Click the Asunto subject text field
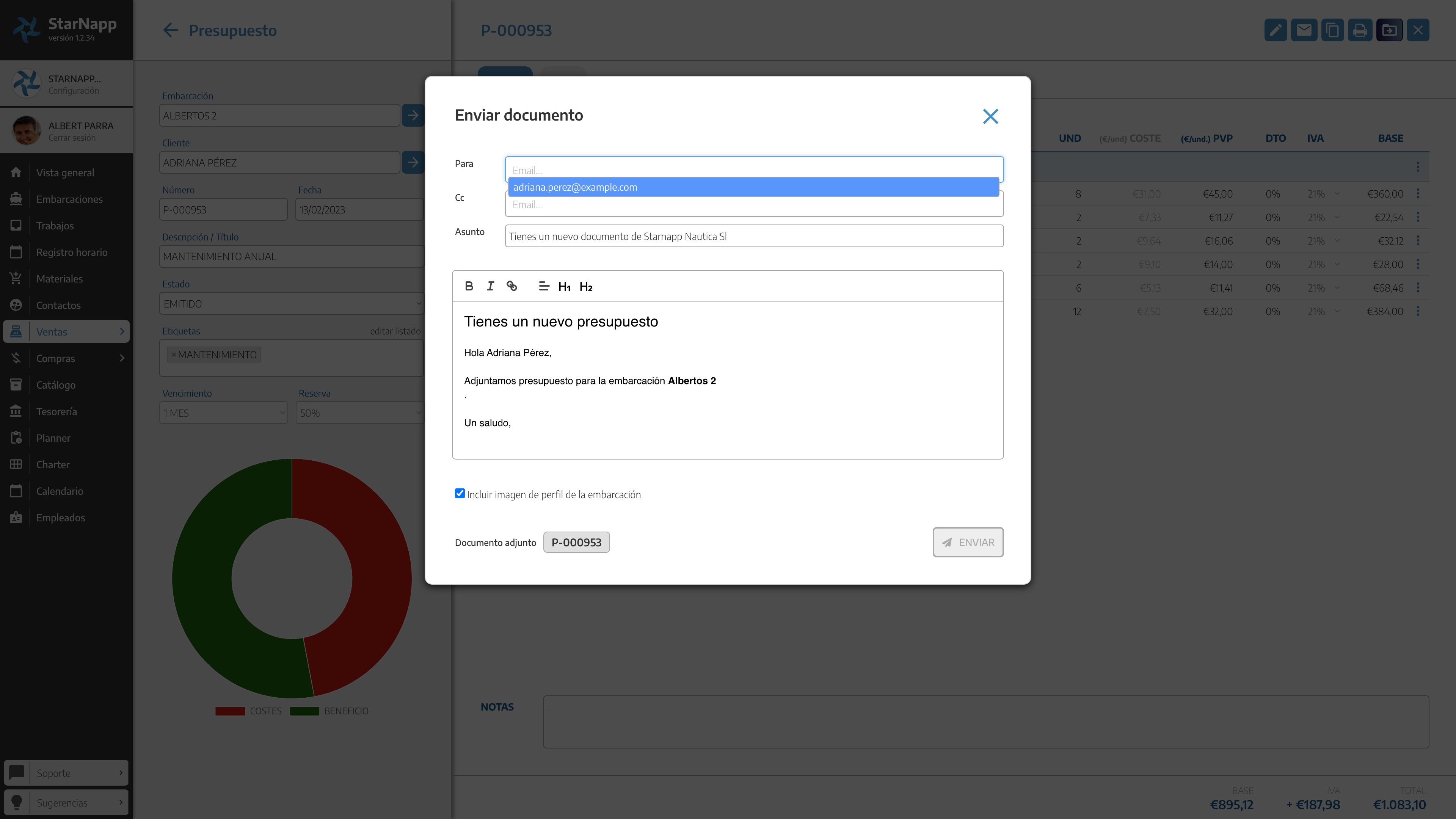Viewport: 1456px width, 819px height. (754, 236)
